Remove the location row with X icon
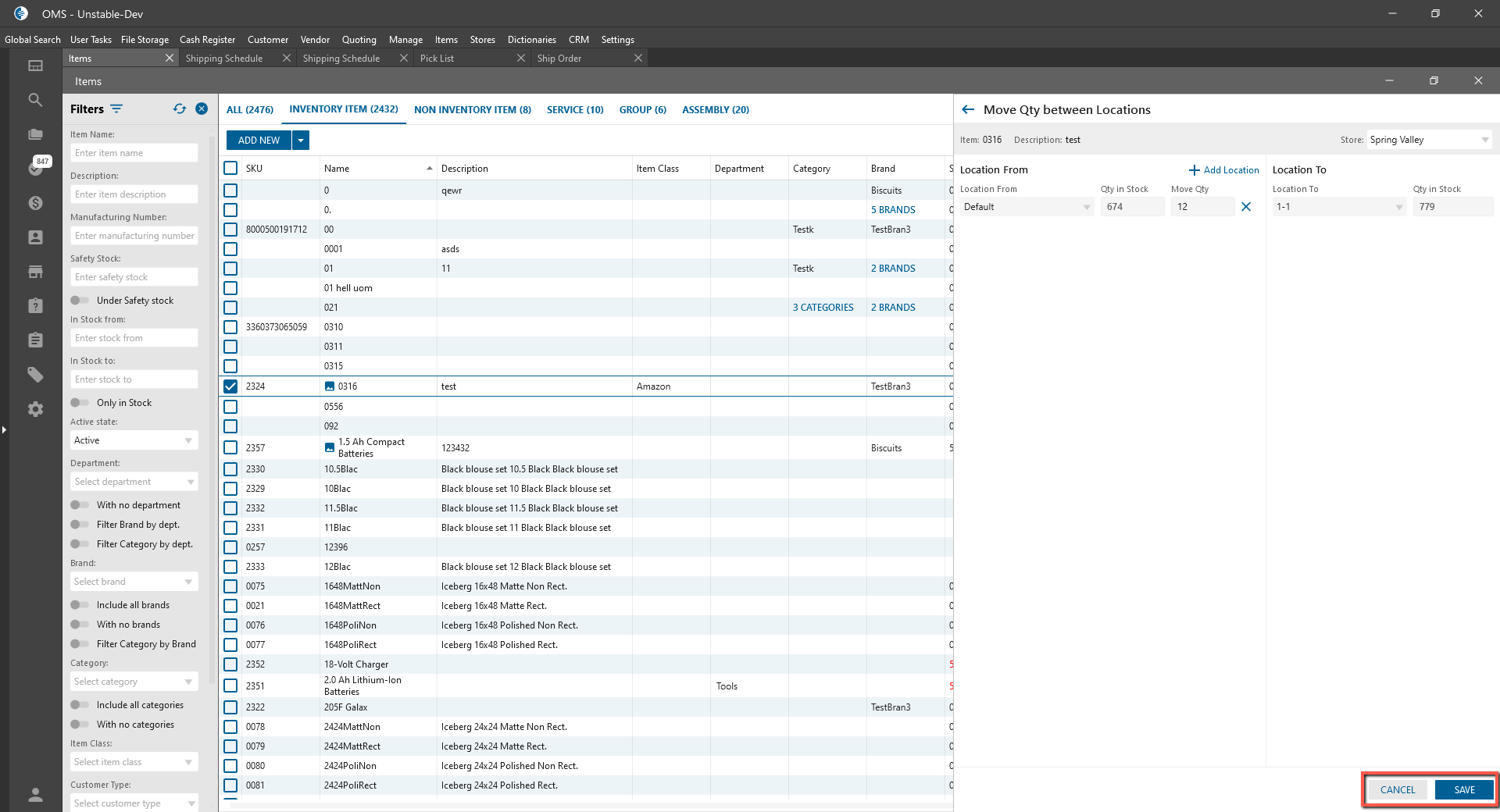 pos(1246,207)
